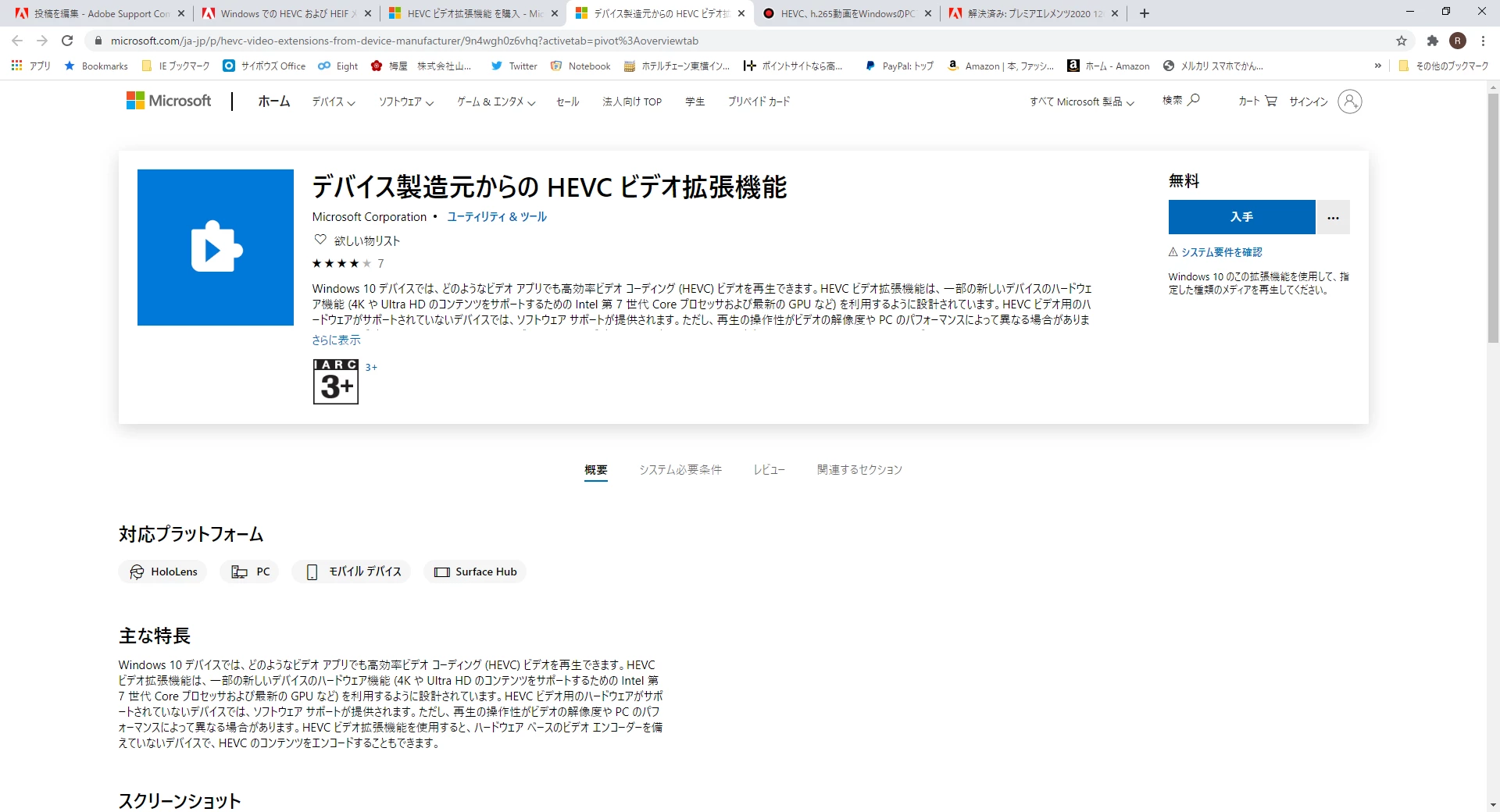Close the HEVC h.265 browser tab
The image size is (1500, 812).
click(928, 13)
